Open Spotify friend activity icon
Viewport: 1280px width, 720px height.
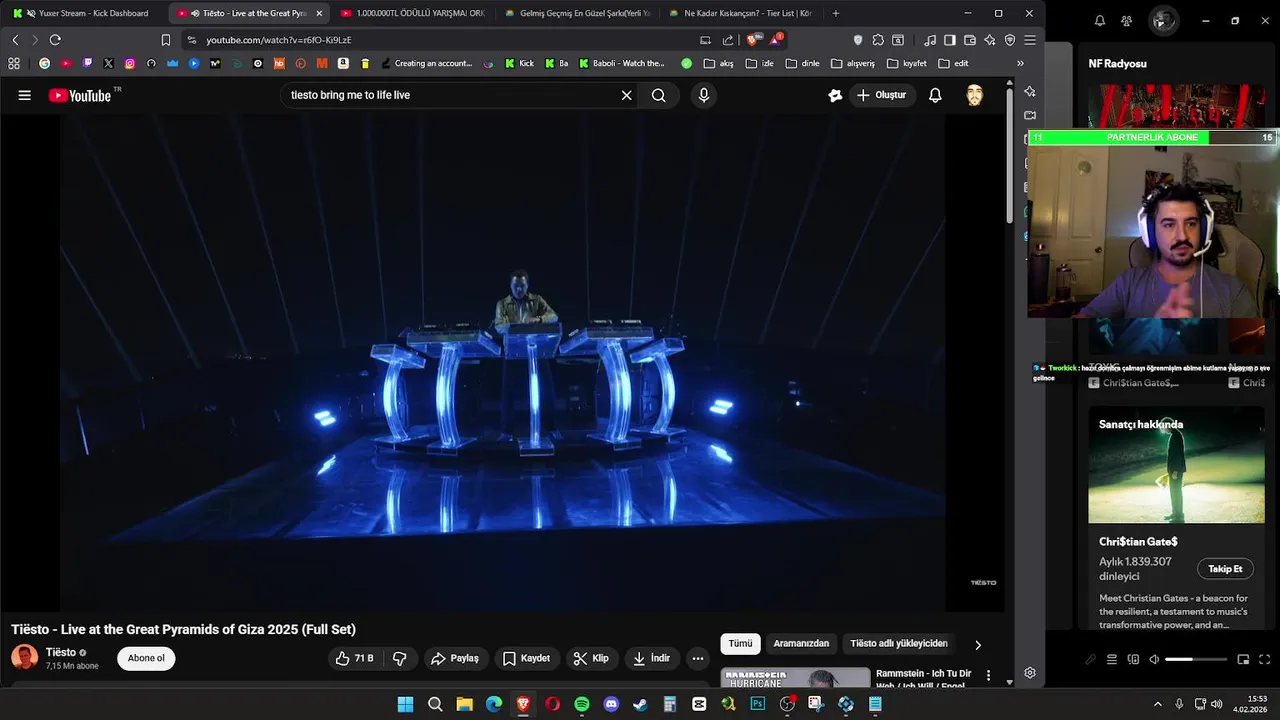(x=1127, y=21)
